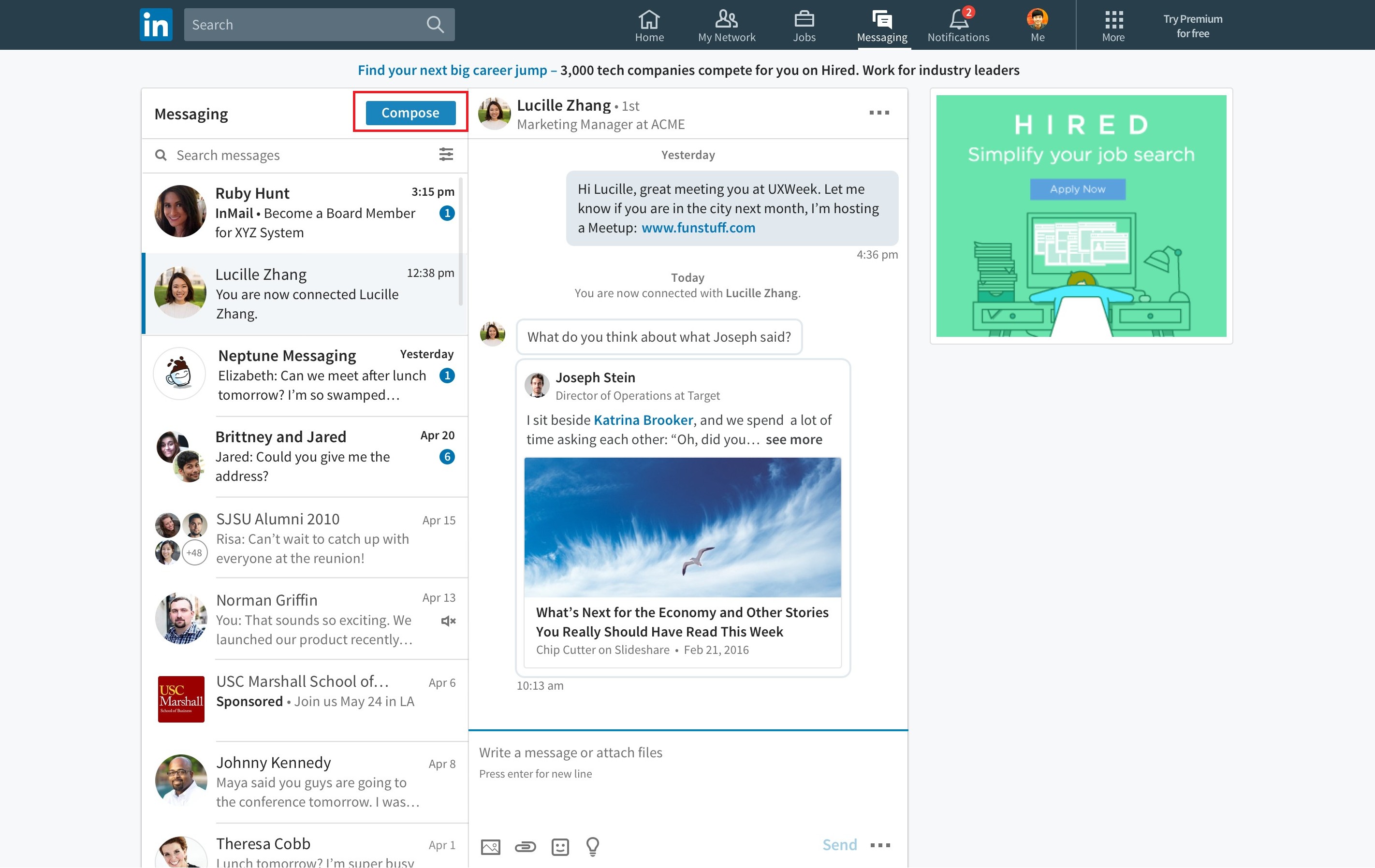Screen dimensions: 1375x868
Task: Click the emoji/sticker icon in message toolbar
Action: [559, 845]
